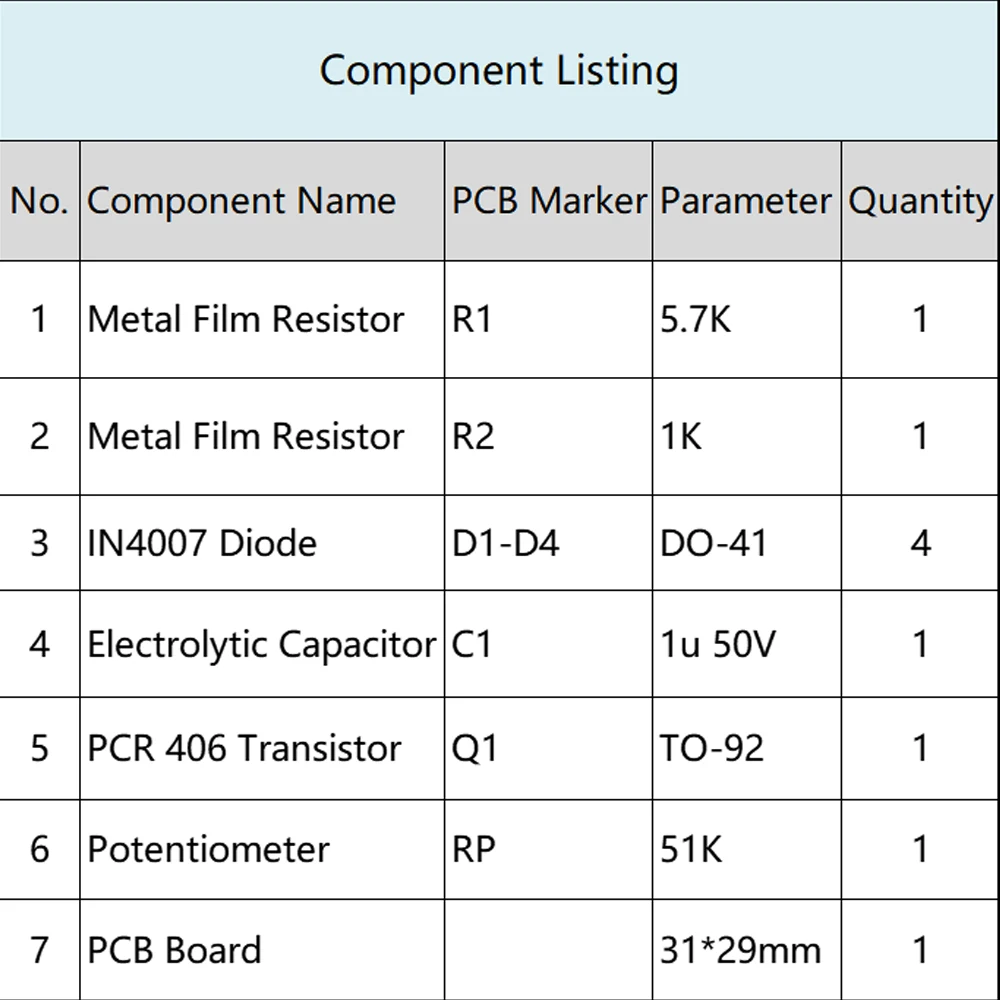Select the DO-41 parameter cell

click(747, 543)
